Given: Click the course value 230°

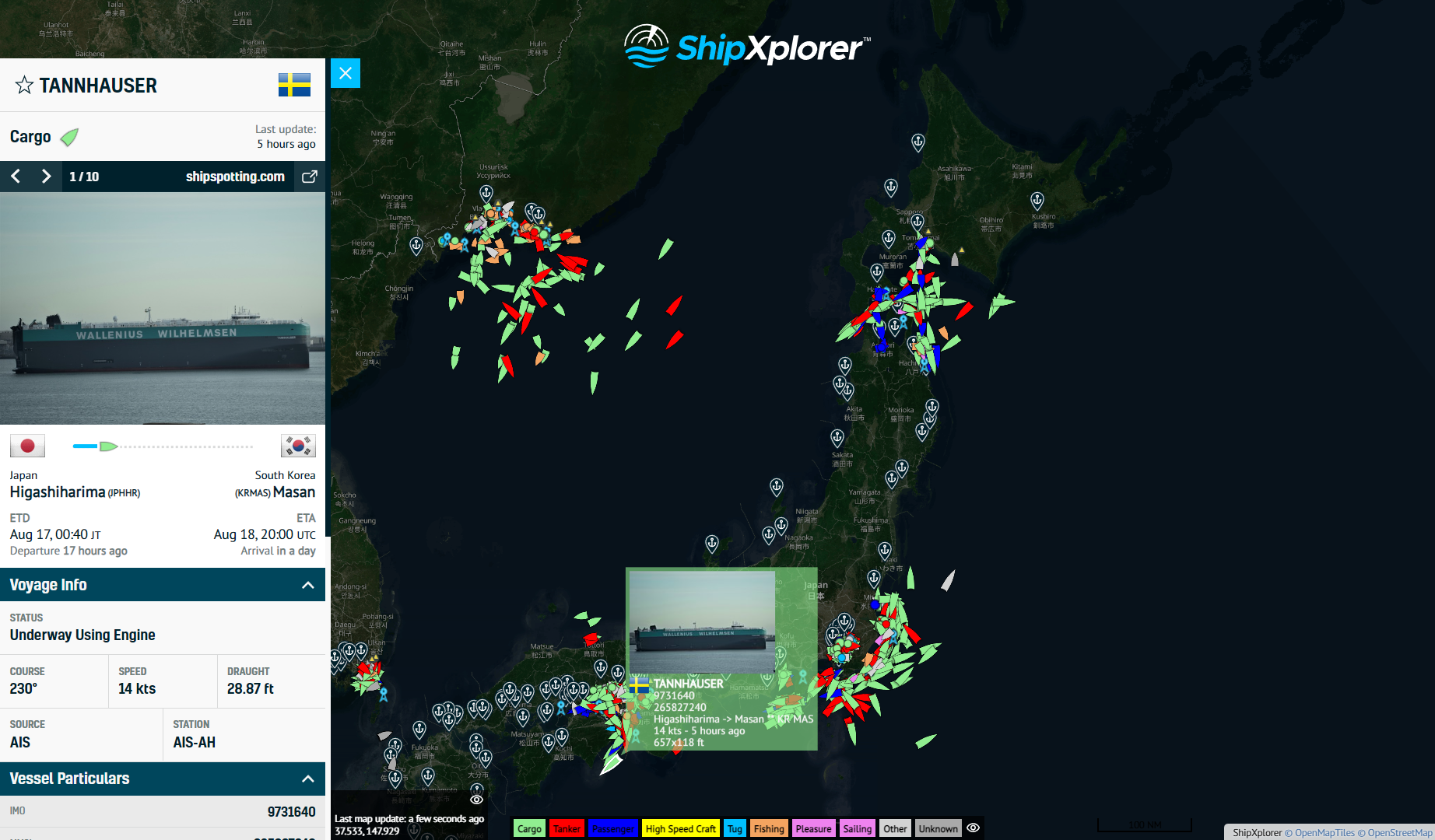Looking at the screenshot, I should pos(23,688).
